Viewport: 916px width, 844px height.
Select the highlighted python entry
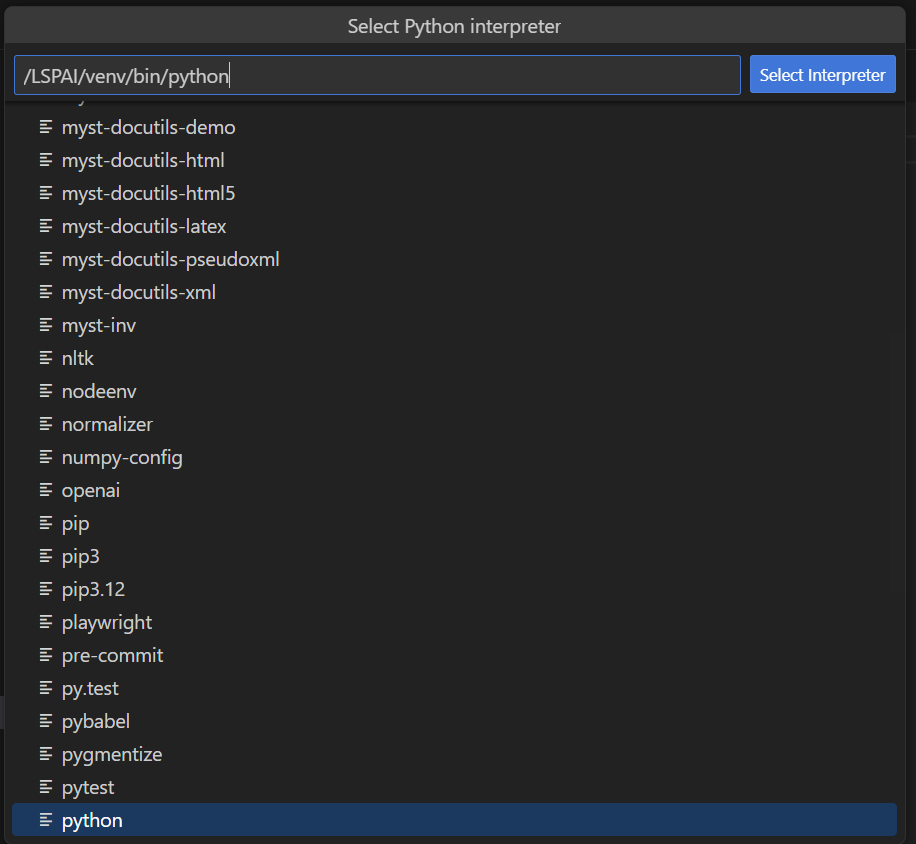coord(91,820)
